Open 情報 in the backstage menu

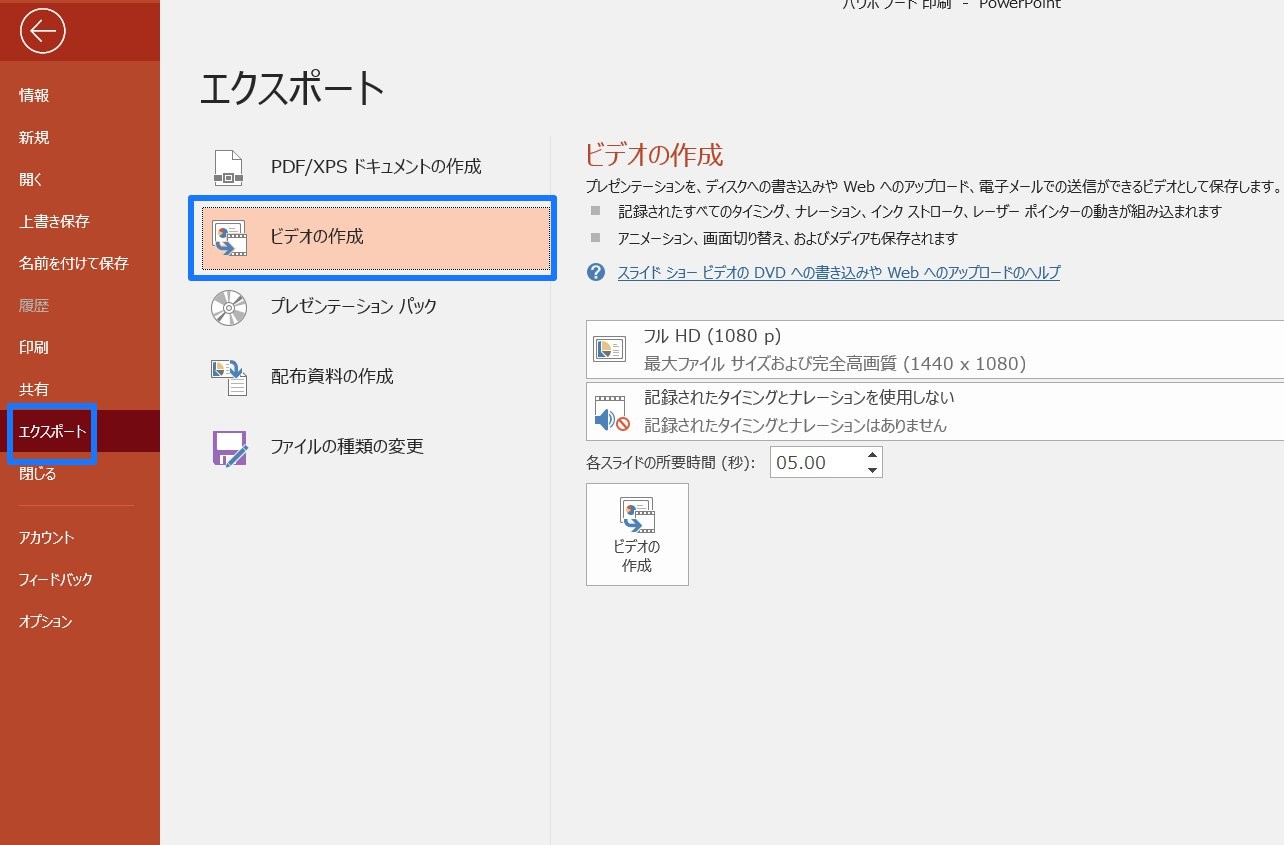[x=34, y=96]
